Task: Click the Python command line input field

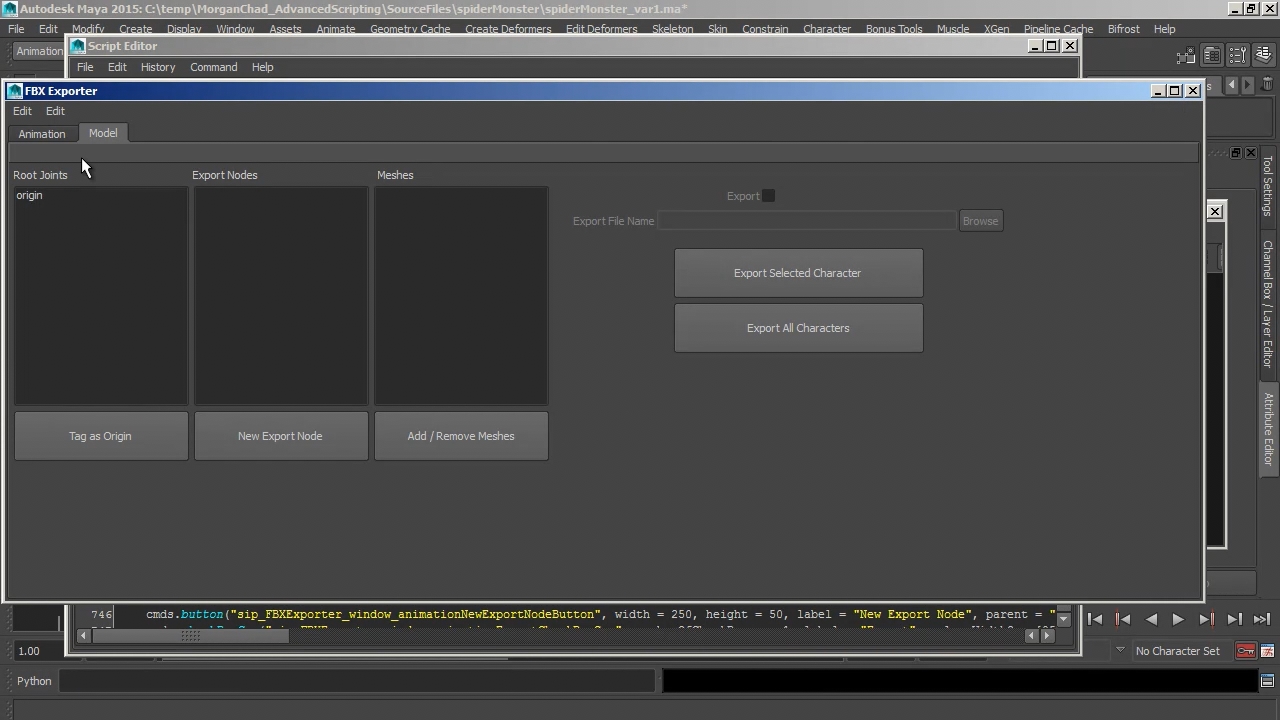Action: coord(356,681)
